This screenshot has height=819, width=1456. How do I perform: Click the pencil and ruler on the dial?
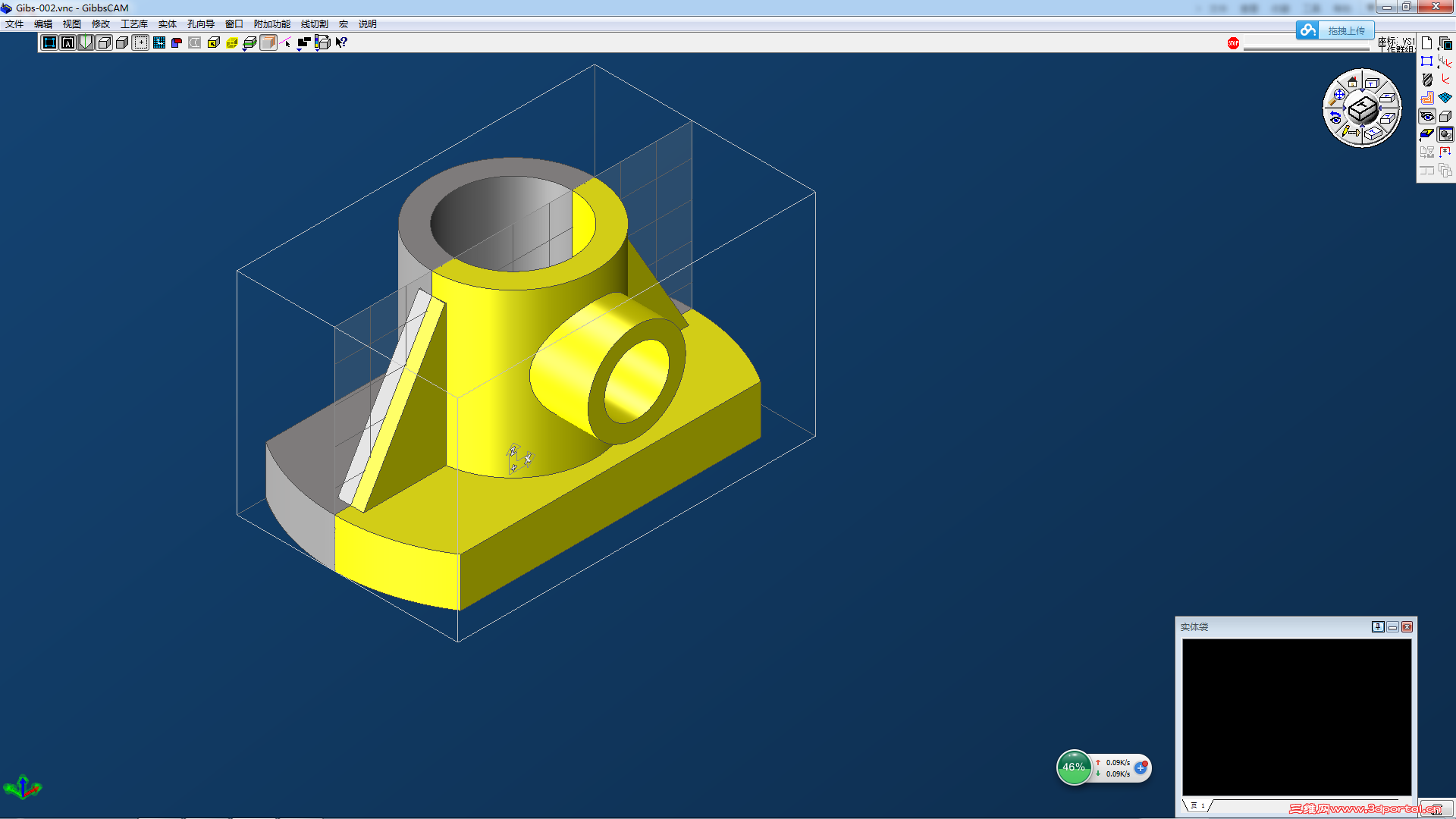click(x=1351, y=132)
